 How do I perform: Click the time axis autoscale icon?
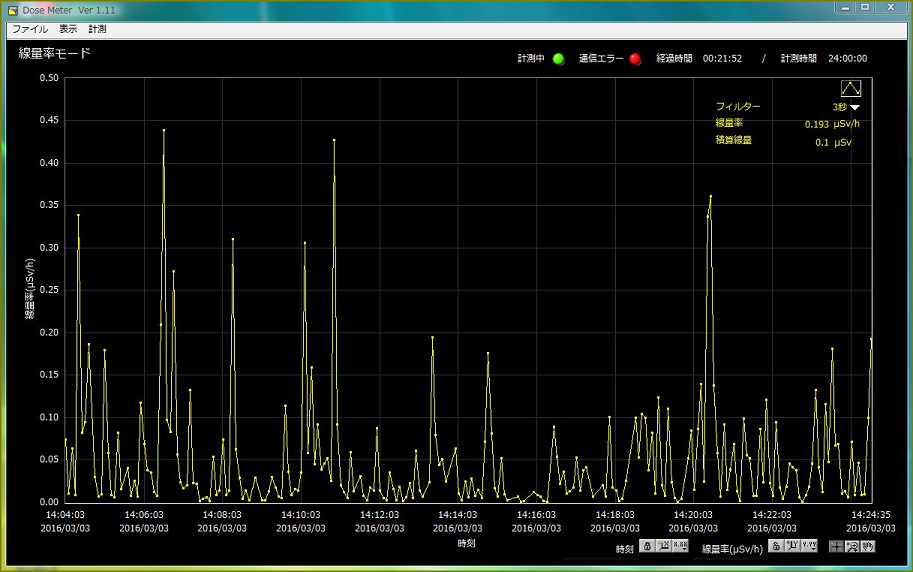pos(663,546)
